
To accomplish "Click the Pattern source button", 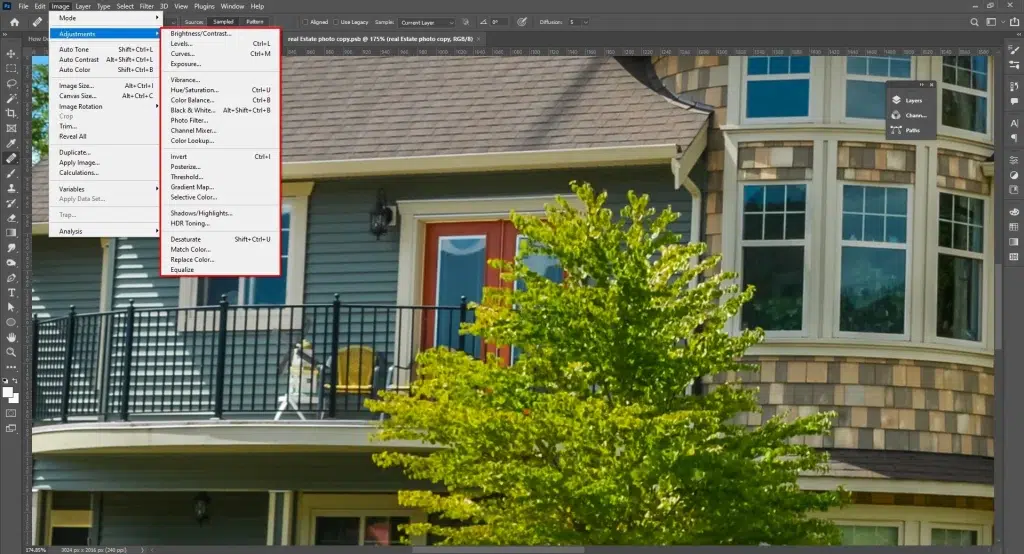I will pos(256,21).
